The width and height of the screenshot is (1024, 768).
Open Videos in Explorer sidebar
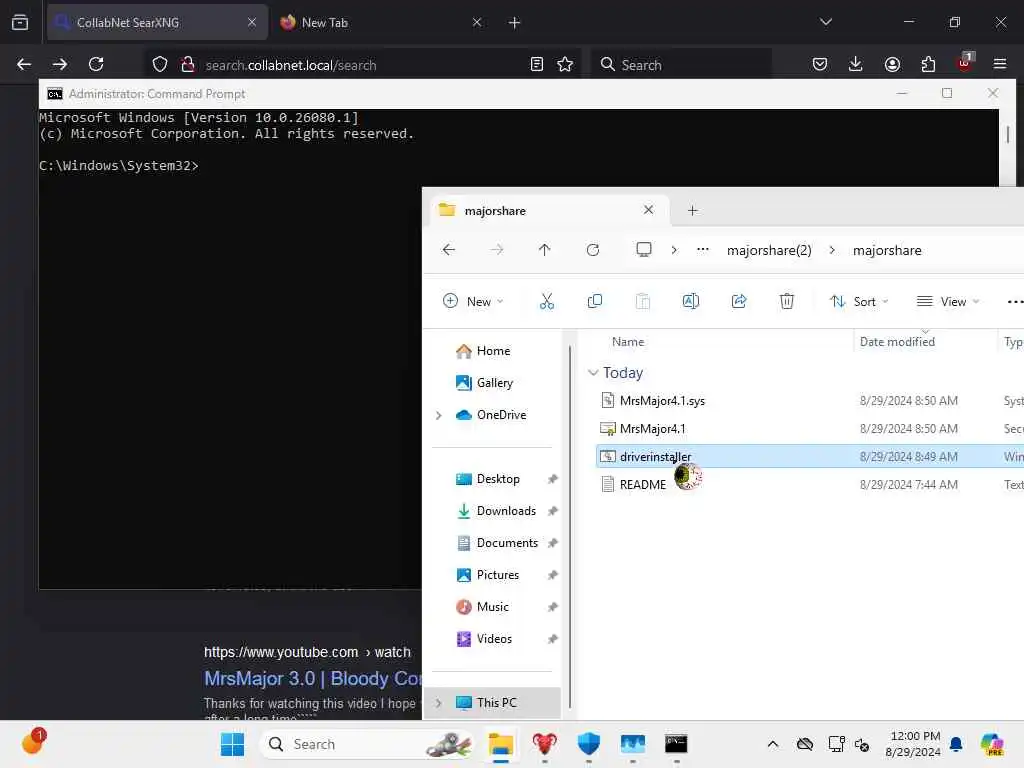pyautogui.click(x=494, y=639)
